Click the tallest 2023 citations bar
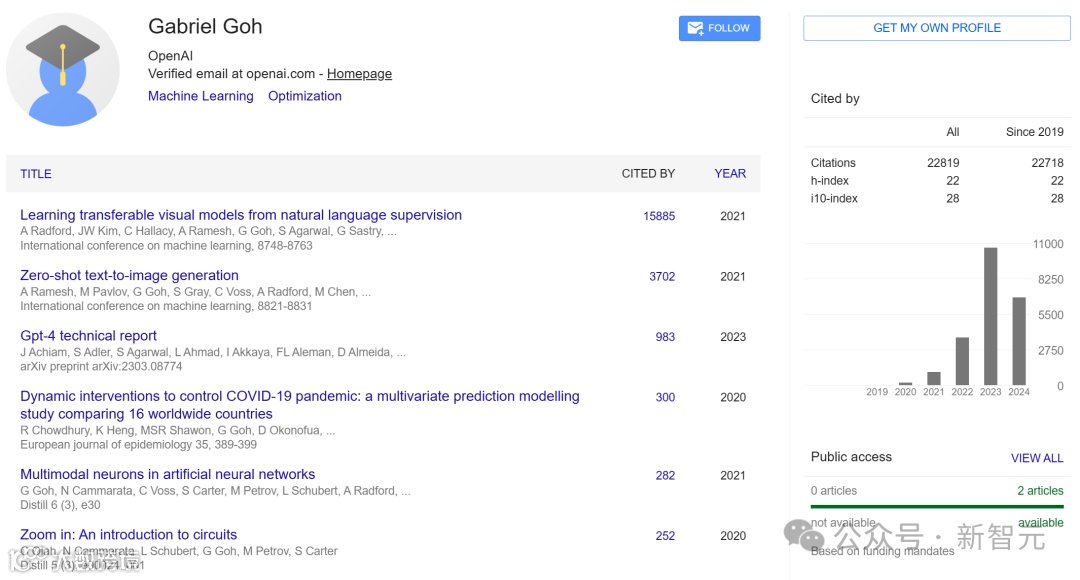1080x580 pixels. pyautogui.click(x=991, y=316)
